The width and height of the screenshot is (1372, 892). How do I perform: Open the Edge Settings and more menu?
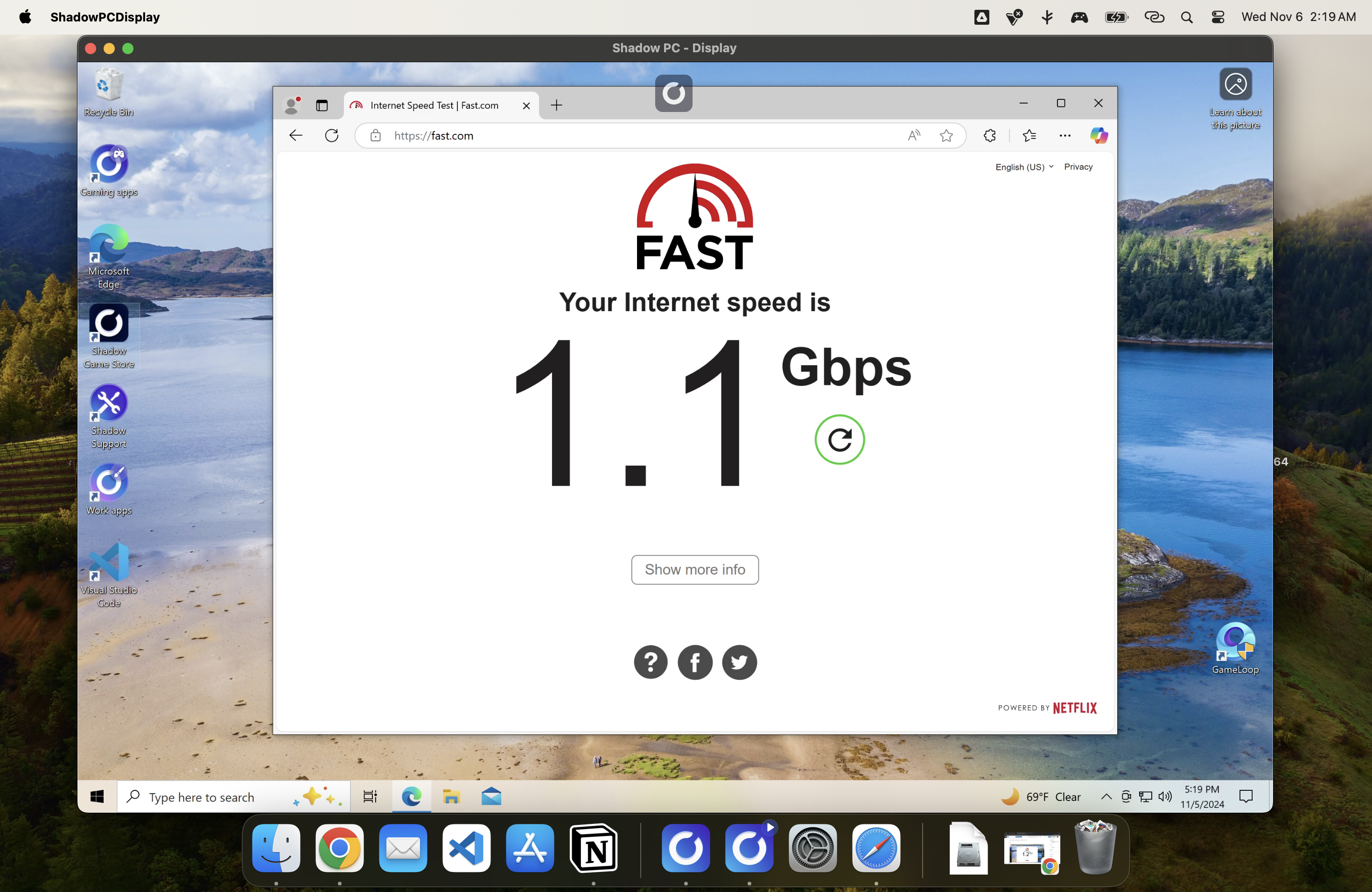point(1065,135)
